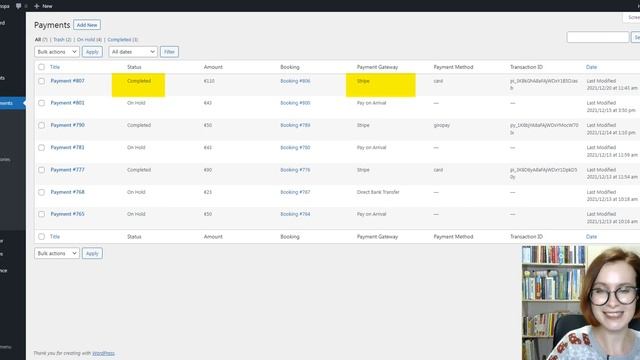Open Payment #777
Image resolution: width=640 pixels, height=360 pixels.
67,170
